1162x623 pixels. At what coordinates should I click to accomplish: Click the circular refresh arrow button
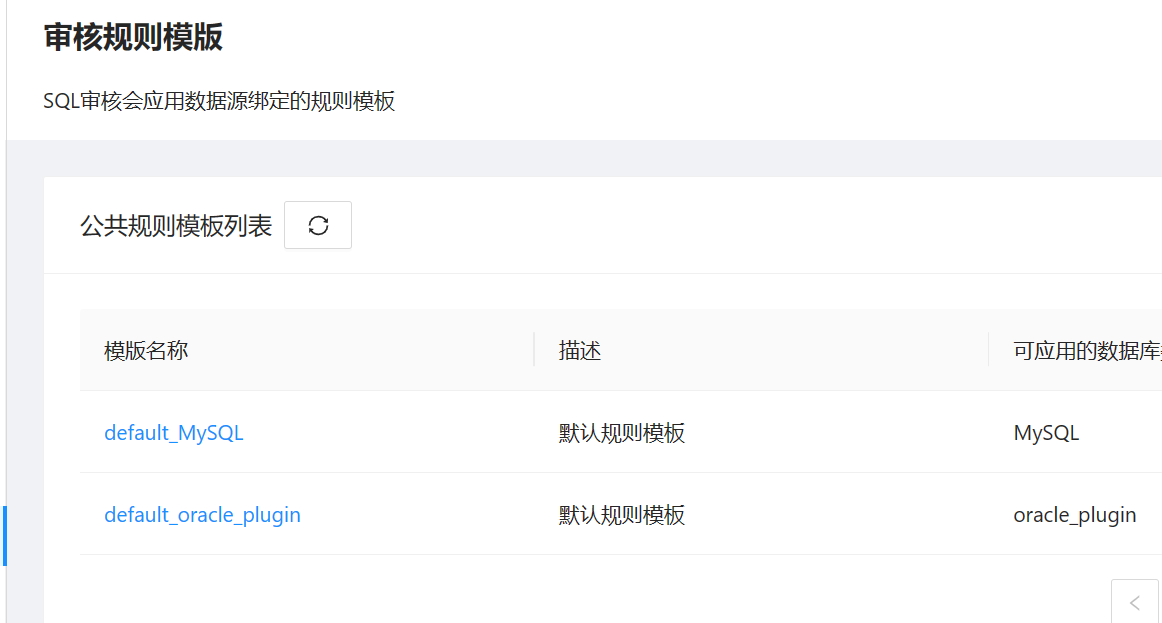tap(317, 224)
